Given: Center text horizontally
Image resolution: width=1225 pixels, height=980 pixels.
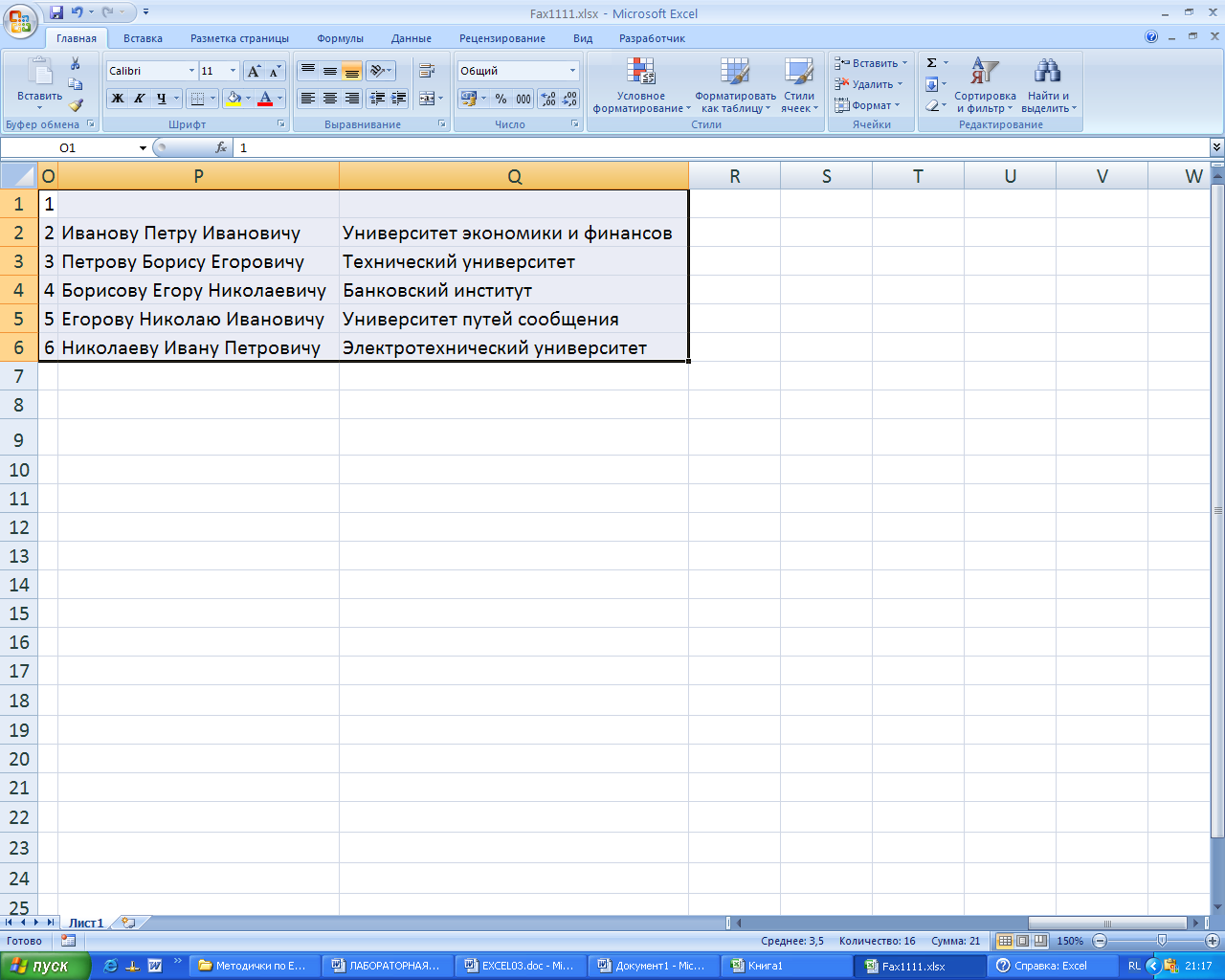Looking at the screenshot, I should 329,98.
